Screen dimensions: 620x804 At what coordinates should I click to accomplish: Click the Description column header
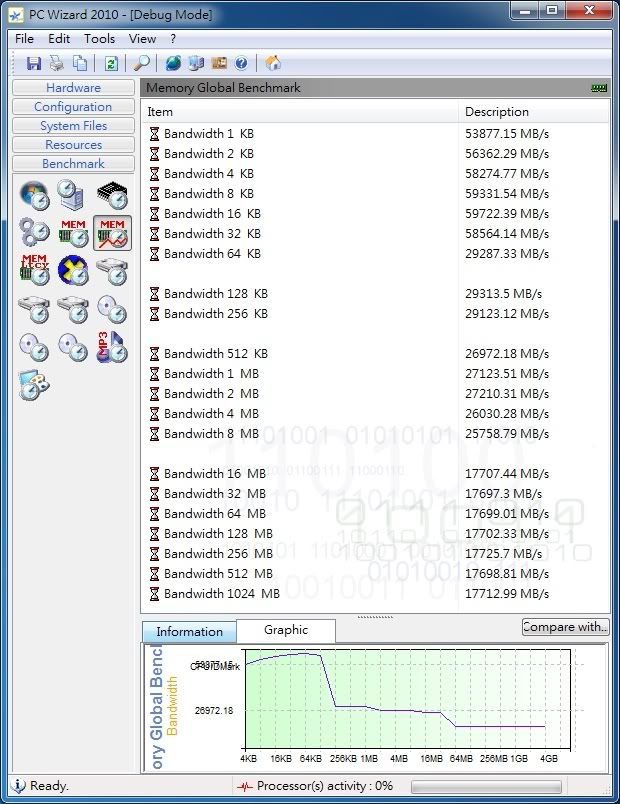pyautogui.click(x=533, y=112)
